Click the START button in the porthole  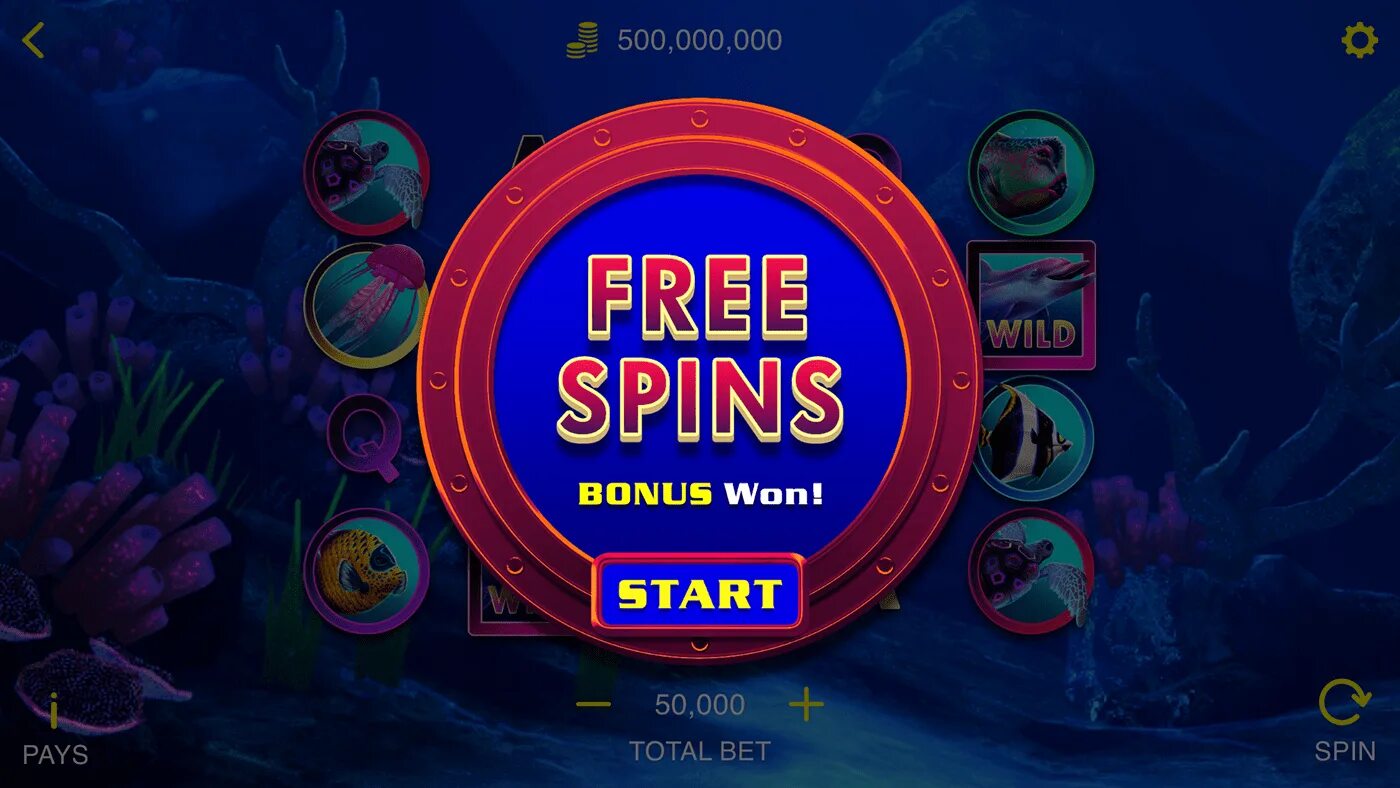699,593
